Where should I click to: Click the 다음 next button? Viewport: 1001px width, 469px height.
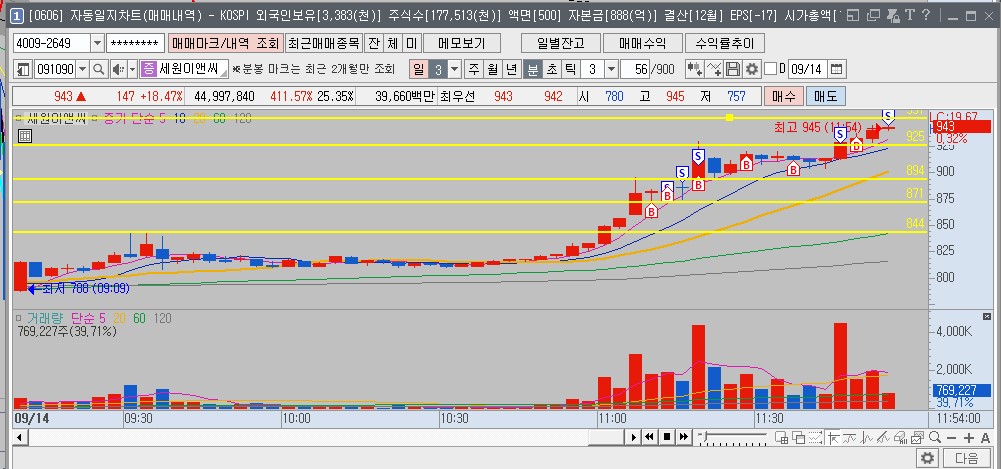click(x=967, y=458)
